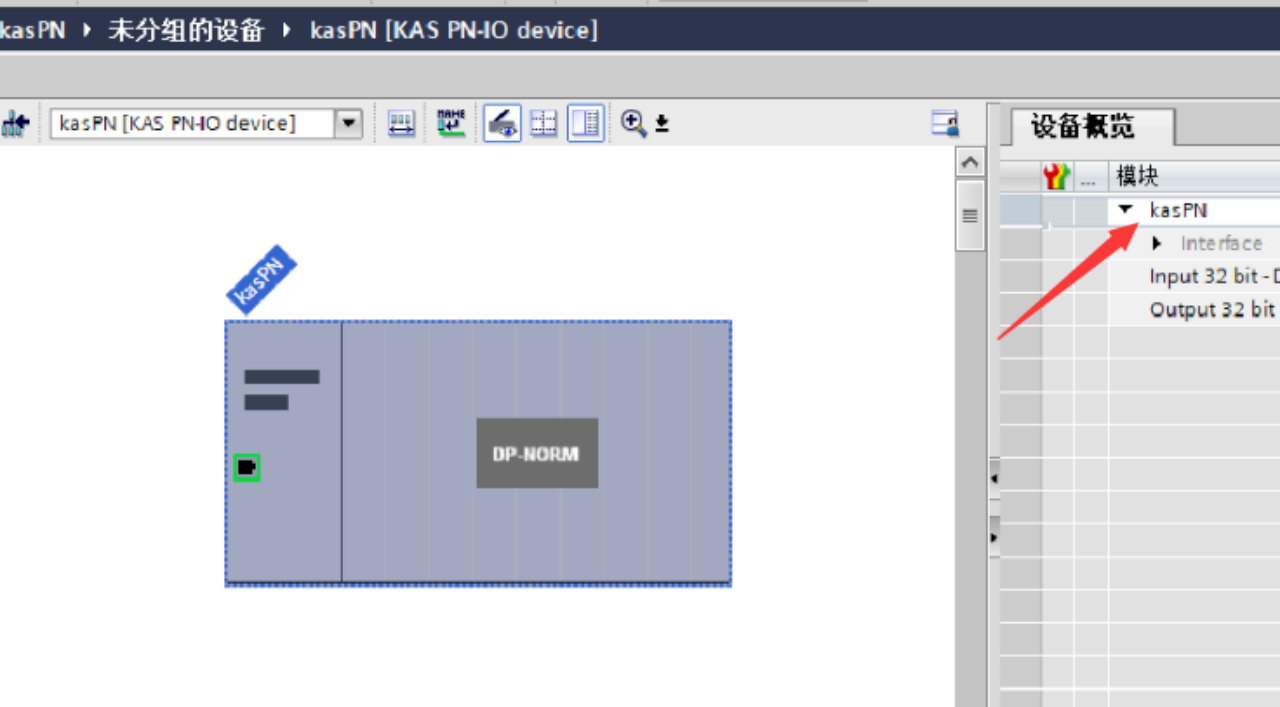Click the 模块 column header
Screen dimensions: 1280x707
tap(1137, 177)
